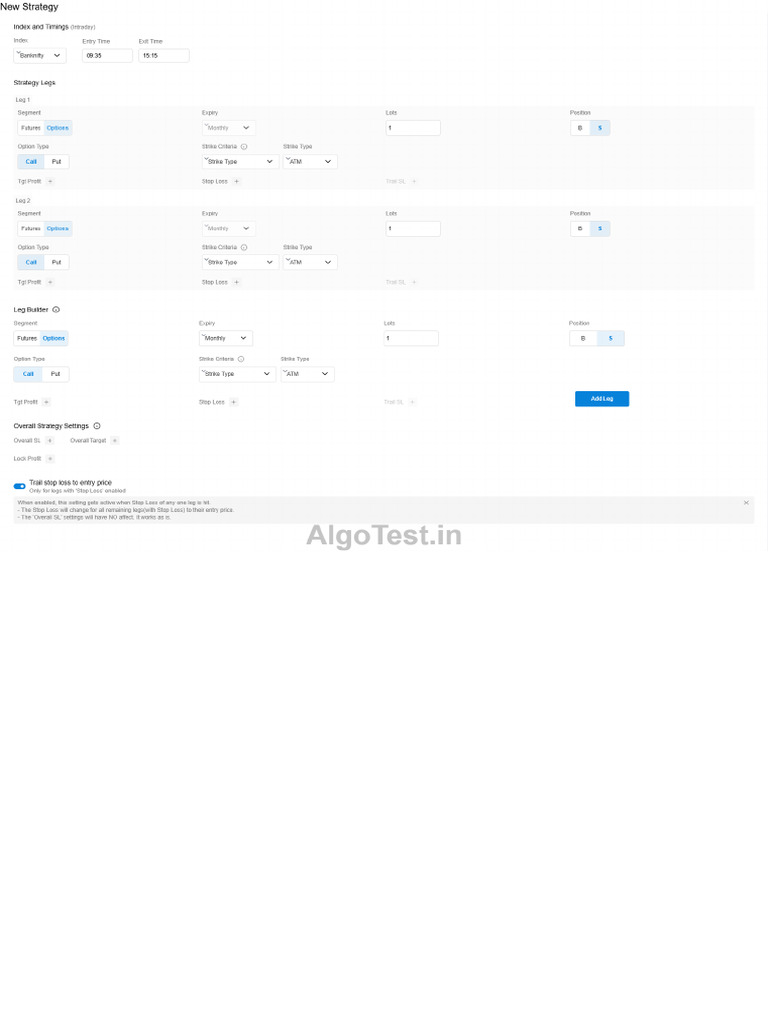Click Leg 1 Strike Criteria info icon
768x1024 pixels.
[x=244, y=146]
